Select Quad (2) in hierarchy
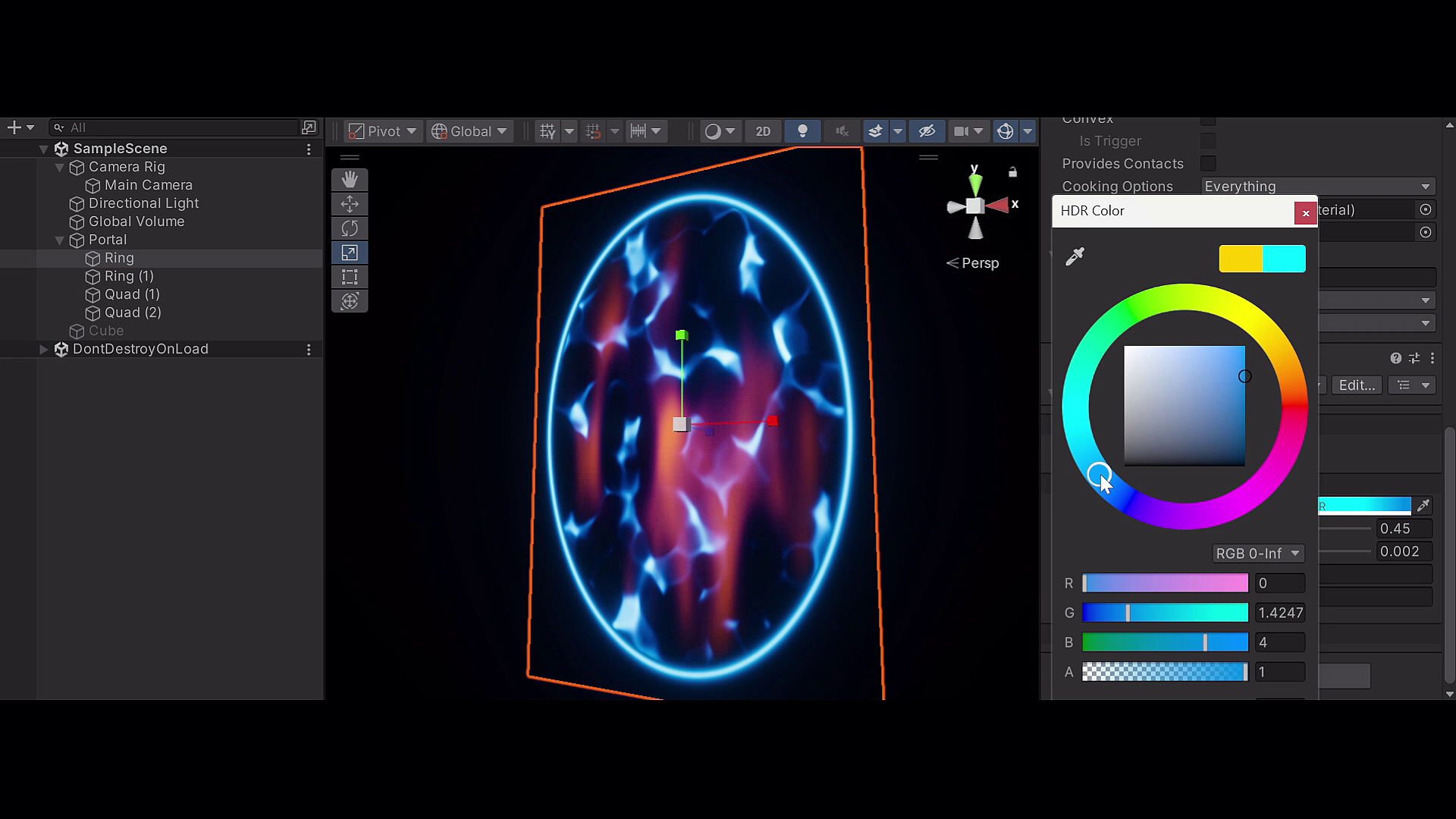The height and width of the screenshot is (819, 1456). pos(133,313)
